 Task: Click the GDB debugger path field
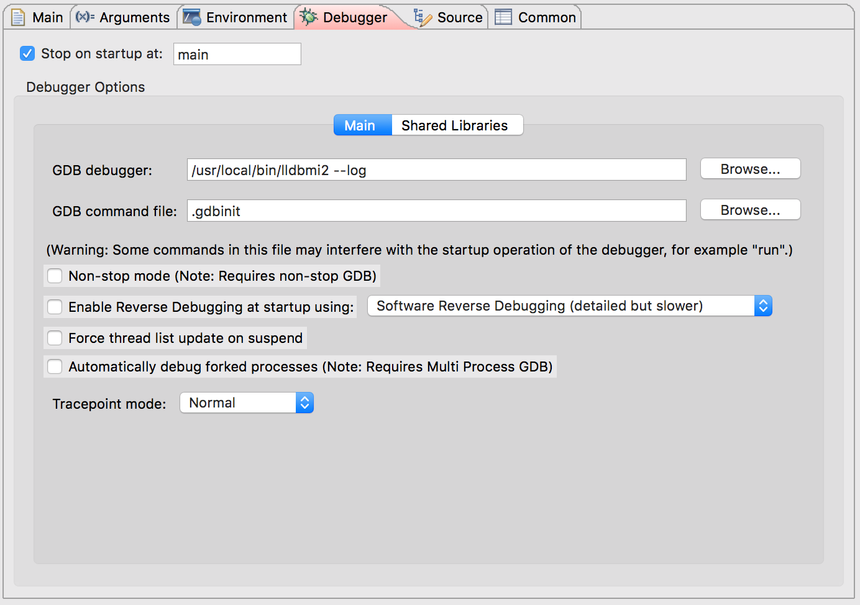tap(436, 170)
